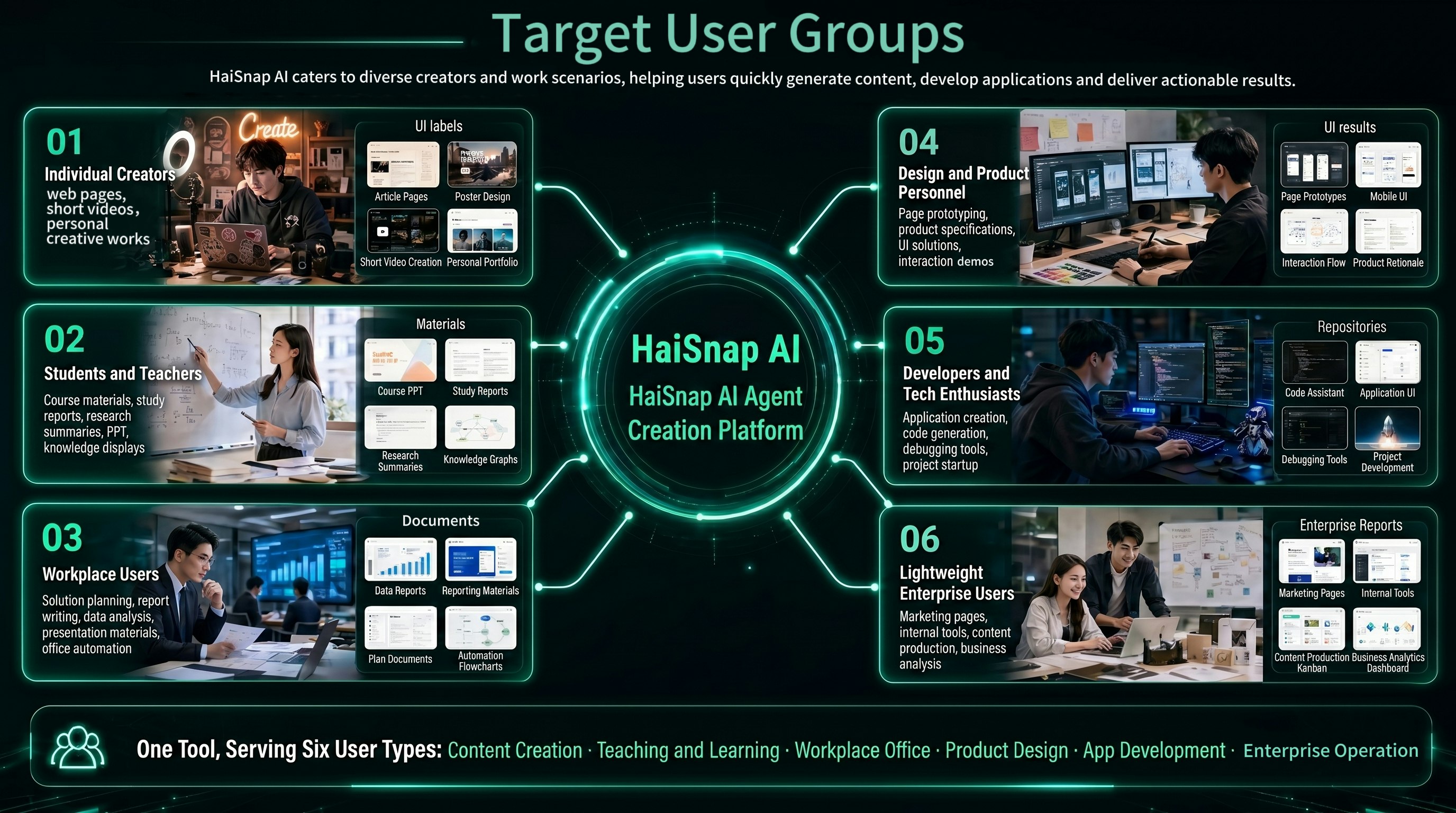Open the Project Development rocket thumbnail

click(1388, 428)
